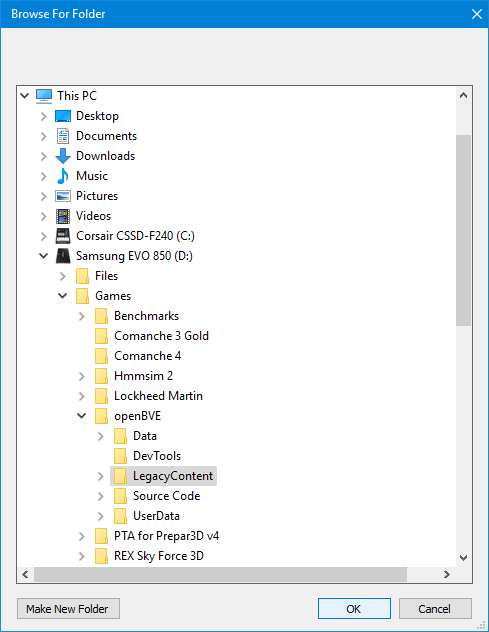Click the Pictures icon
Screen dimensions: 489x632
point(63,196)
